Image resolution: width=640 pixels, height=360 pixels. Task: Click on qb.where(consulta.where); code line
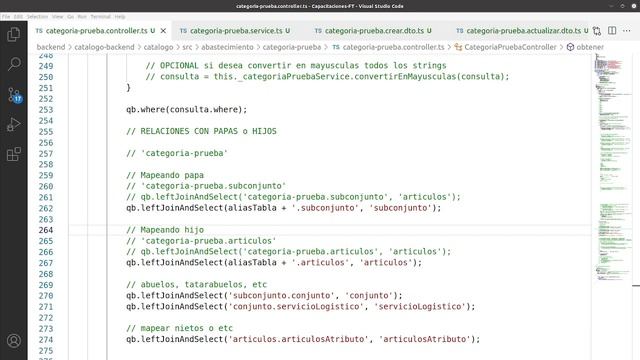187,109
